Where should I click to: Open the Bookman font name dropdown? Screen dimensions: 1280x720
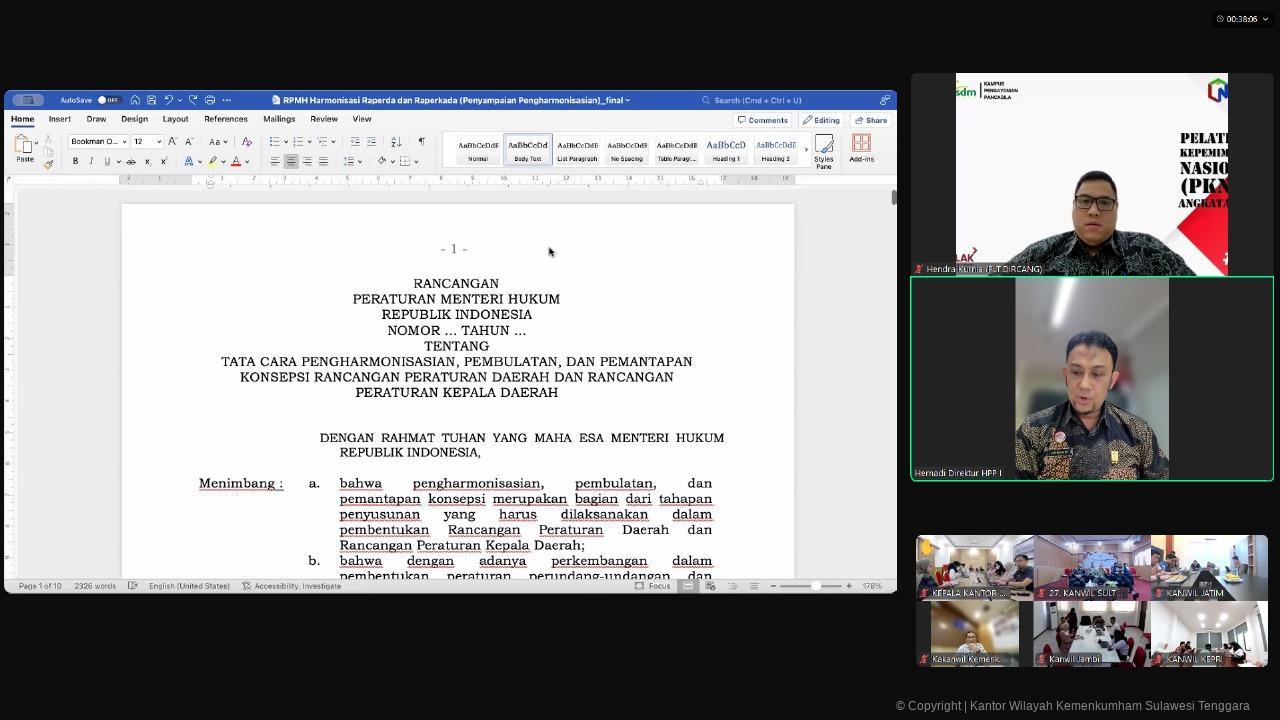pyautogui.click(x=98, y=142)
